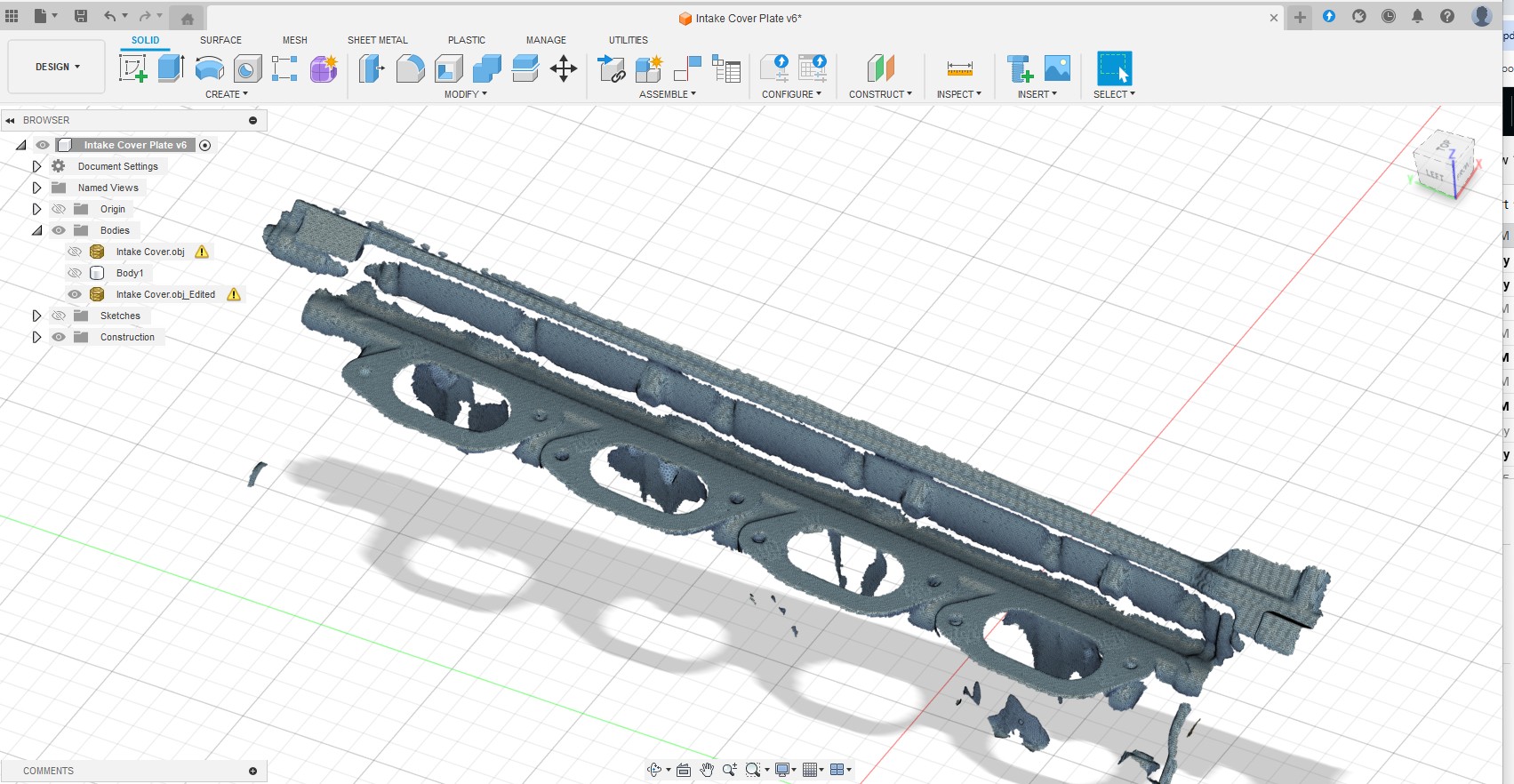Collapse the Bodies folder
The width and height of the screenshot is (1514, 784).
coord(36,230)
